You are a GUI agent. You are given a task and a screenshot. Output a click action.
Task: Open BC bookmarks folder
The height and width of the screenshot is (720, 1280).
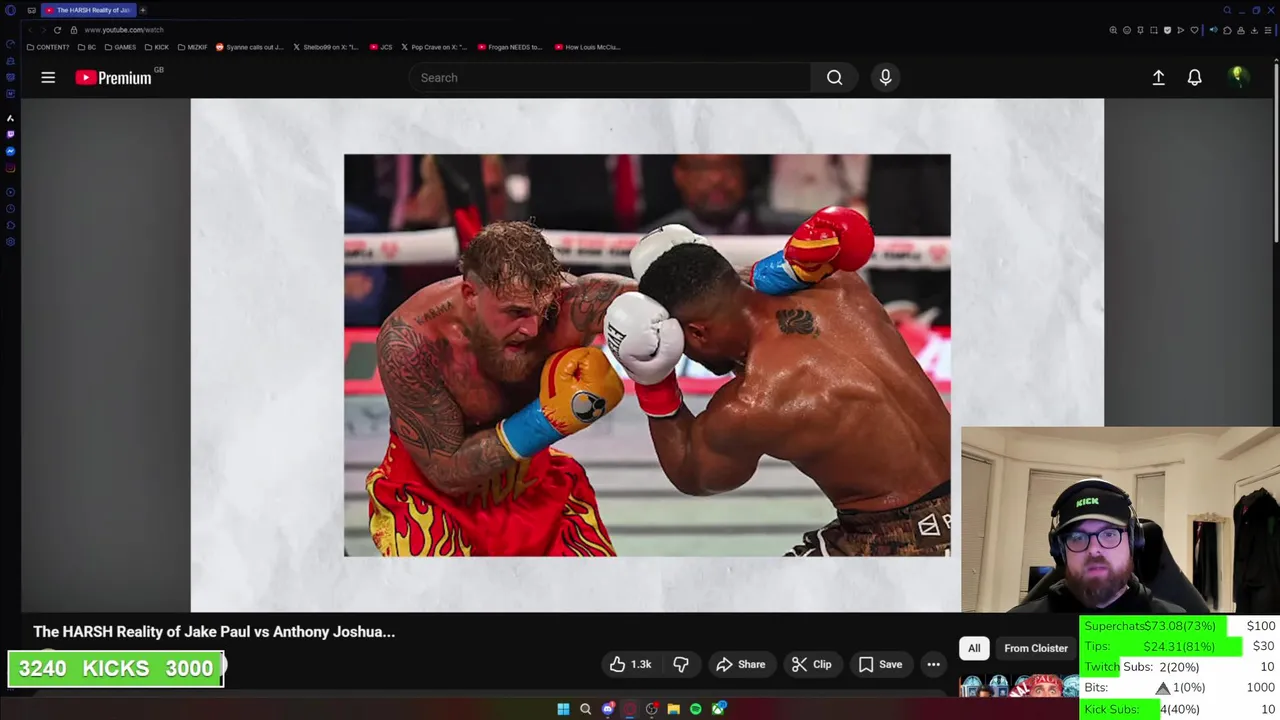87,47
